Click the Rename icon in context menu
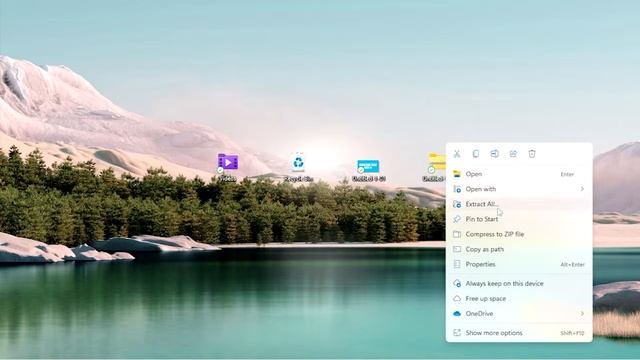 pyautogui.click(x=494, y=154)
